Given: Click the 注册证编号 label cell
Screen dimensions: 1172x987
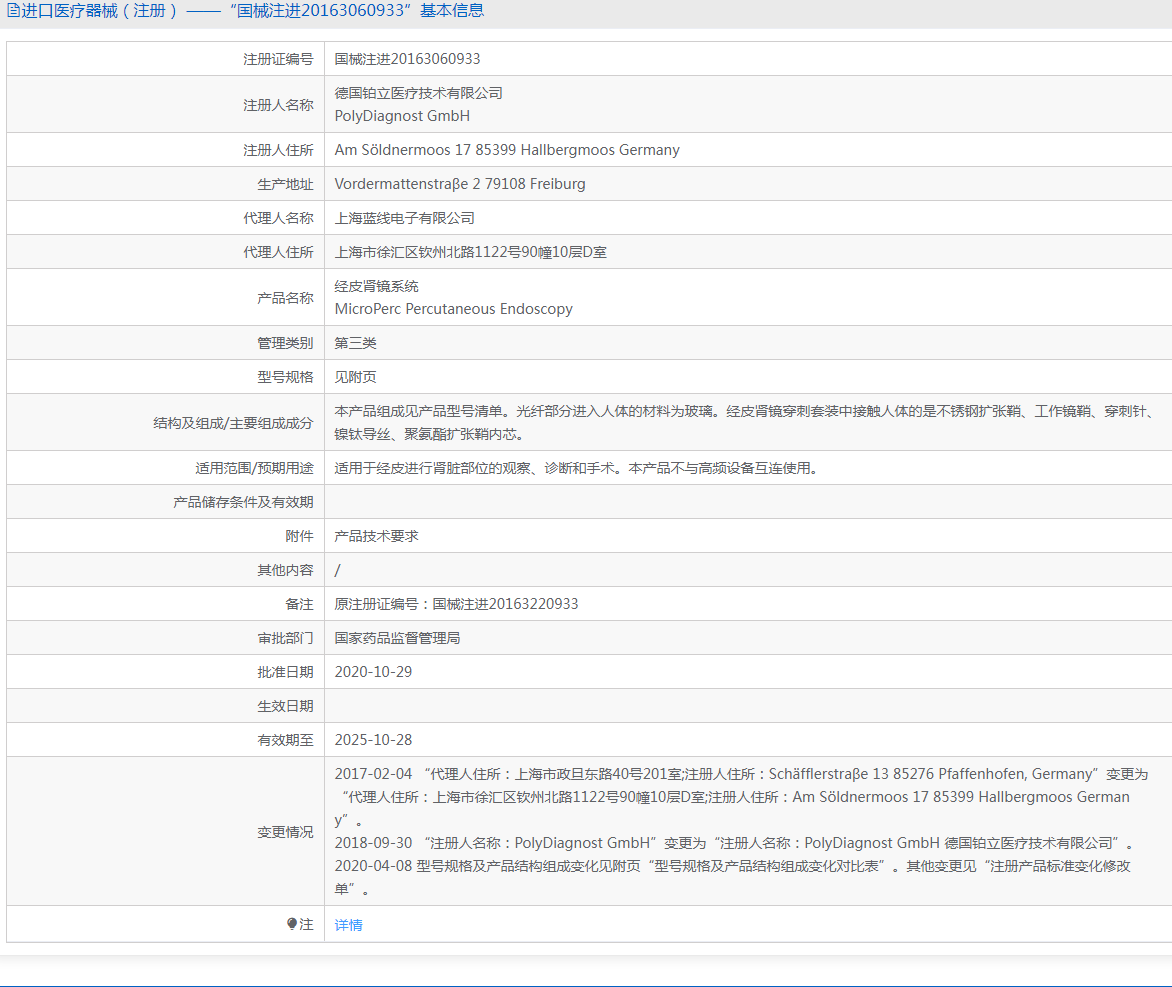Looking at the screenshot, I should (x=278, y=59).
